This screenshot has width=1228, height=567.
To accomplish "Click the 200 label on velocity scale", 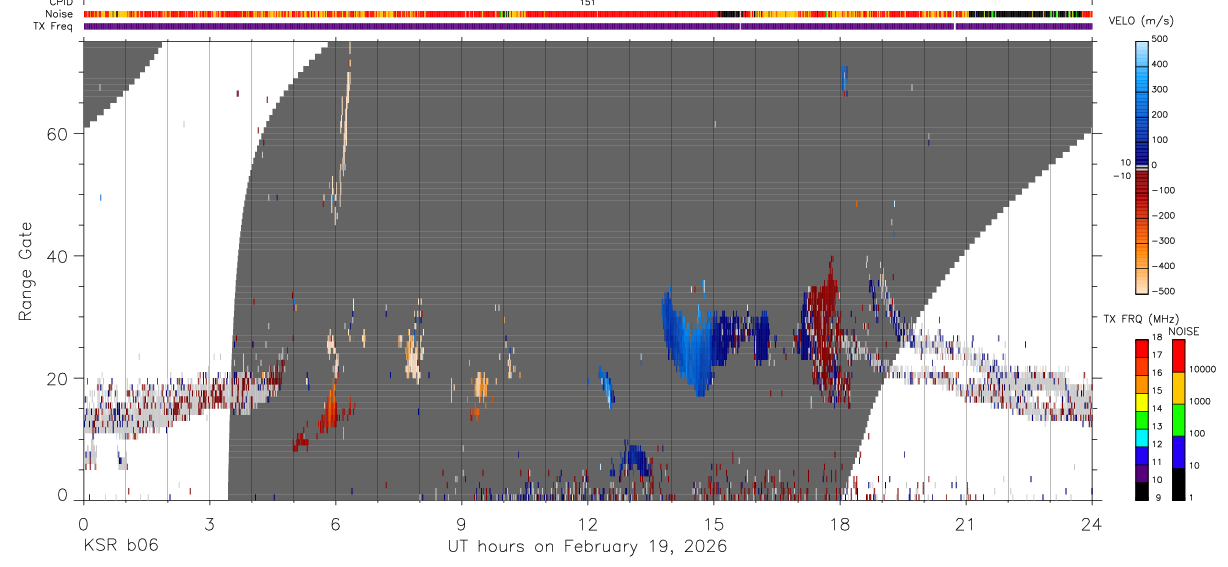I will [1161, 115].
